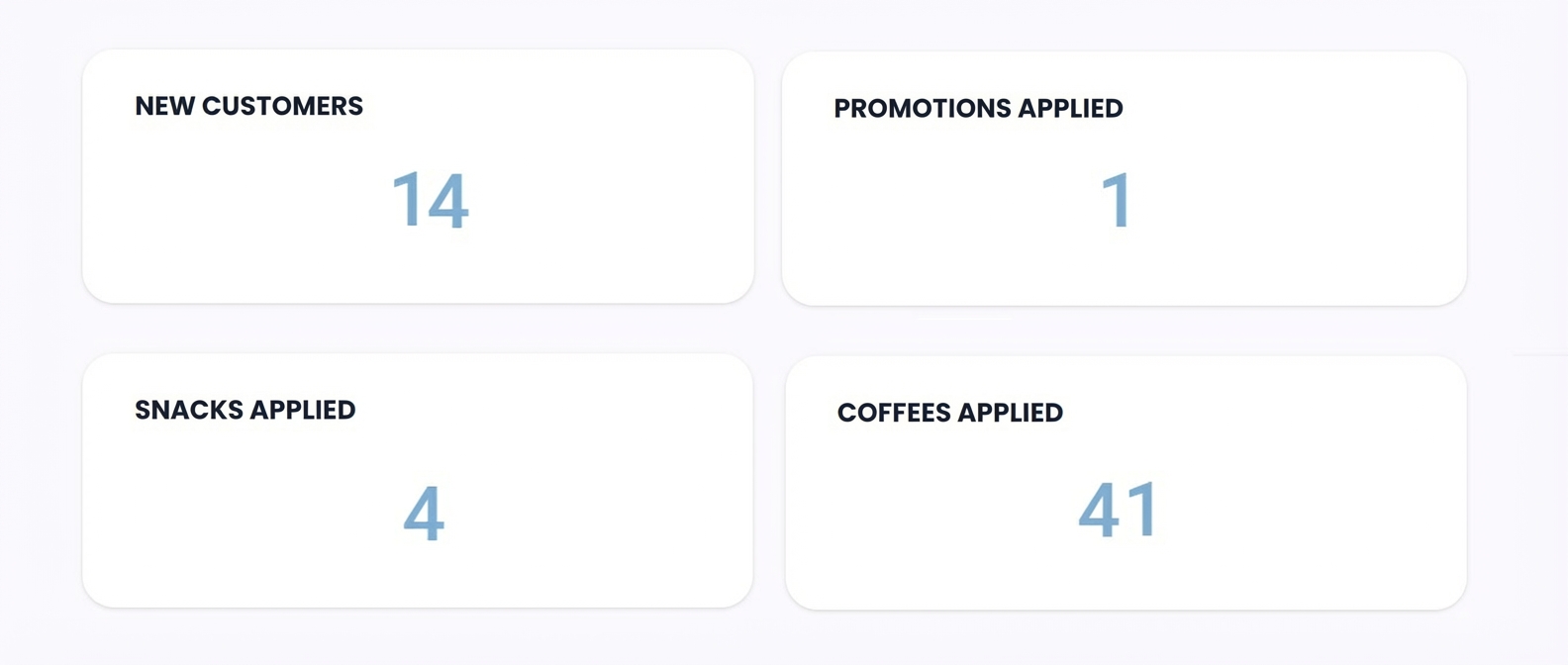Open the Snacks Applied card
1568x665 pixels.
point(418,481)
